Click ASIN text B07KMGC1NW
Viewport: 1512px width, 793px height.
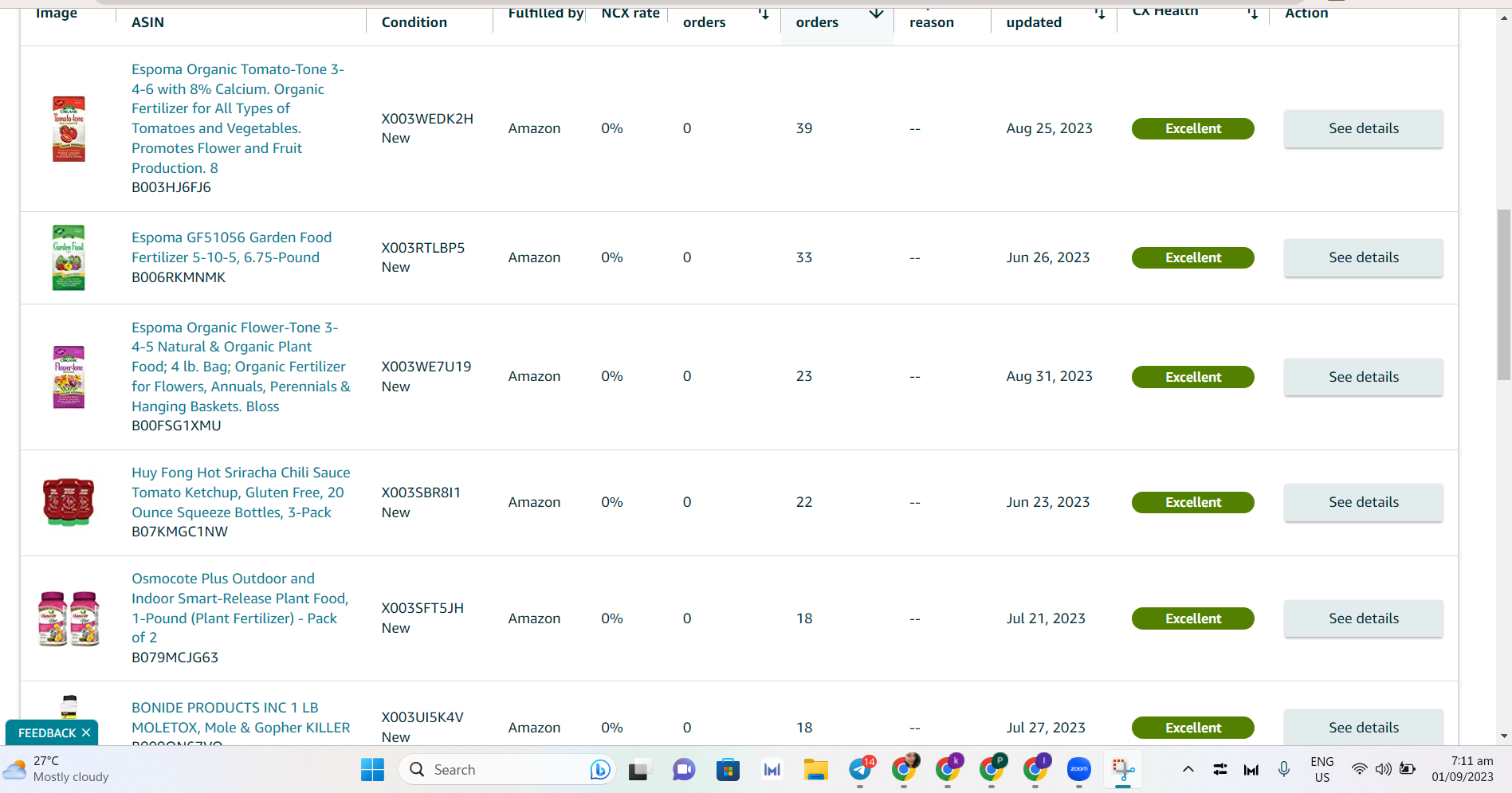[x=180, y=532]
